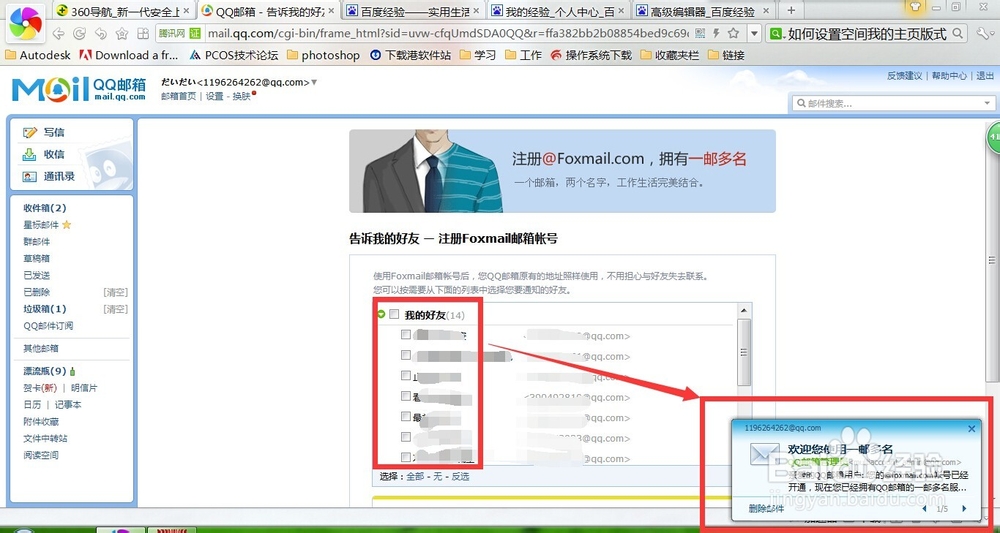Click friend list scroll-up arrow
Image resolution: width=1000 pixels, height=533 pixels.
click(744, 310)
